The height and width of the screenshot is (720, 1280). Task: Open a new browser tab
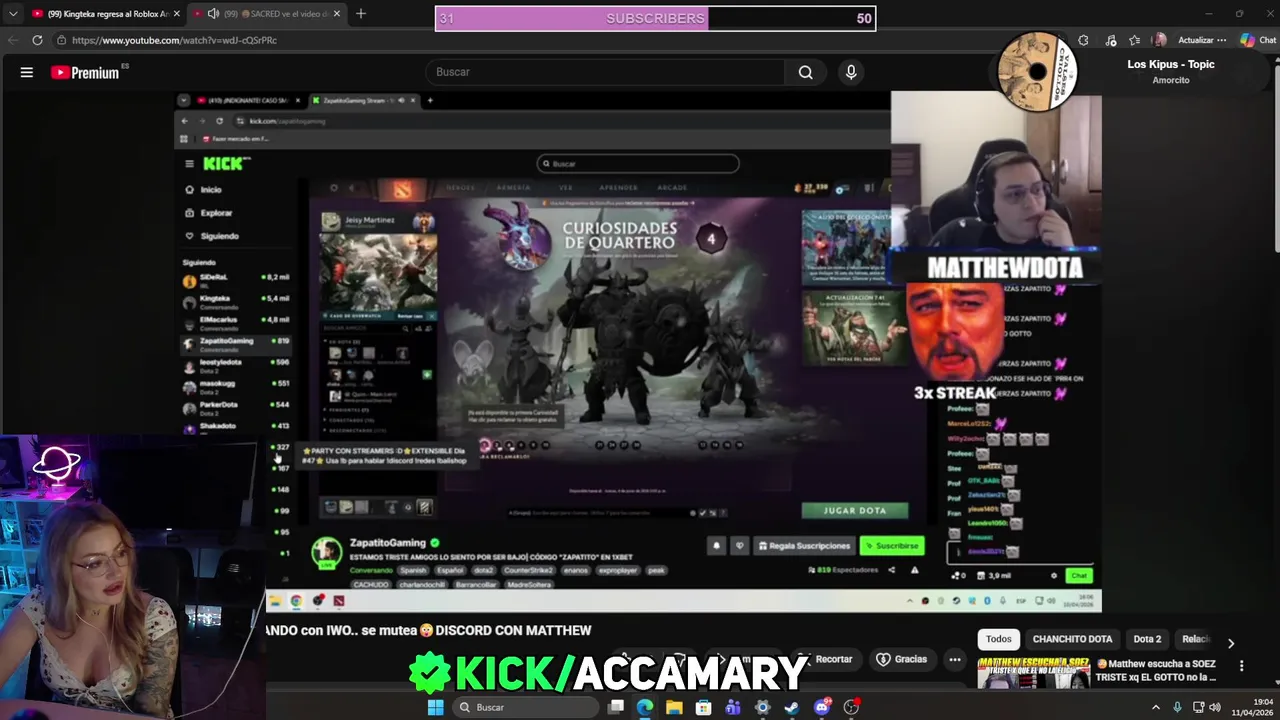click(361, 14)
